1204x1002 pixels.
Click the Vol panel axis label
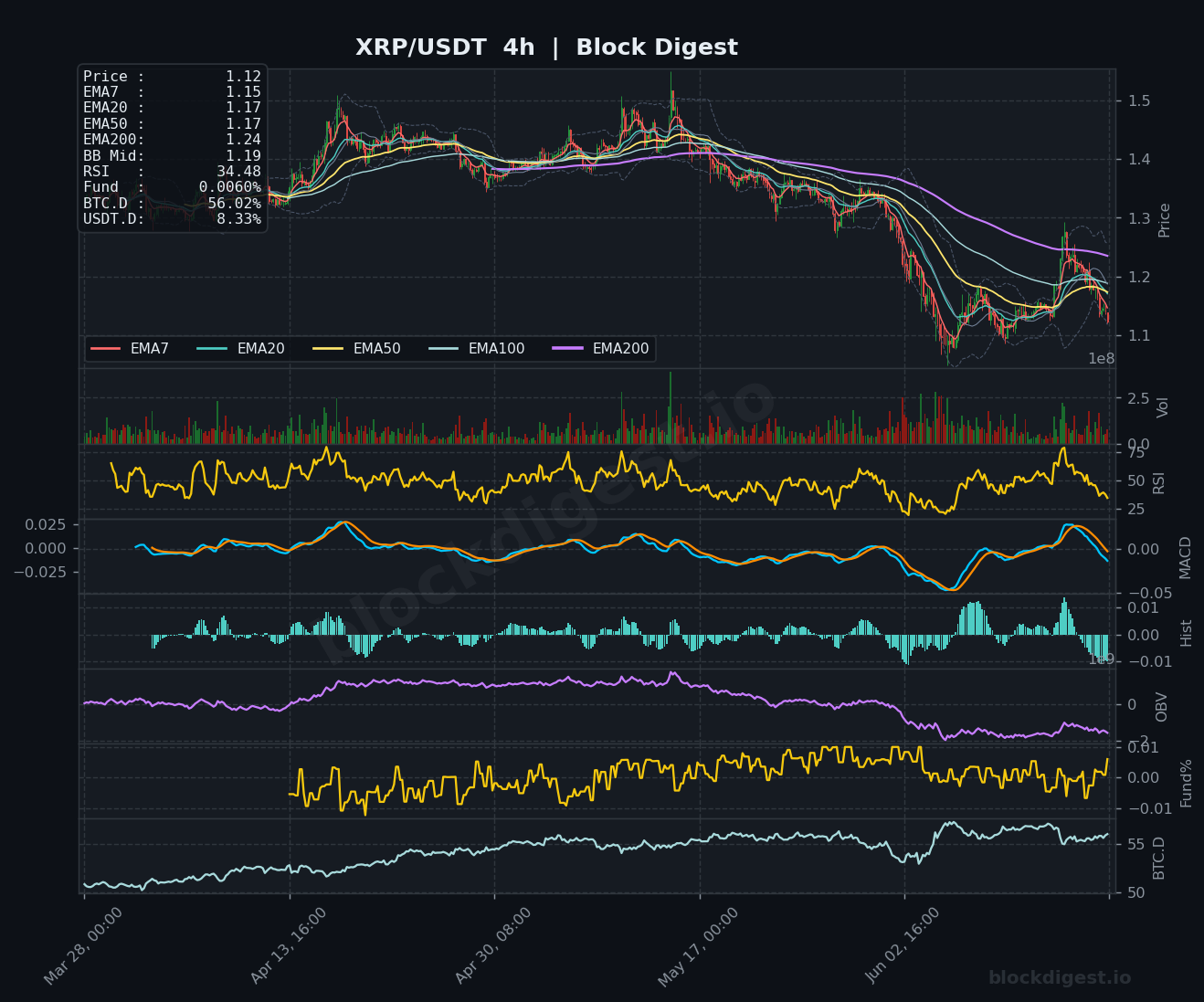pyautogui.click(x=1163, y=407)
